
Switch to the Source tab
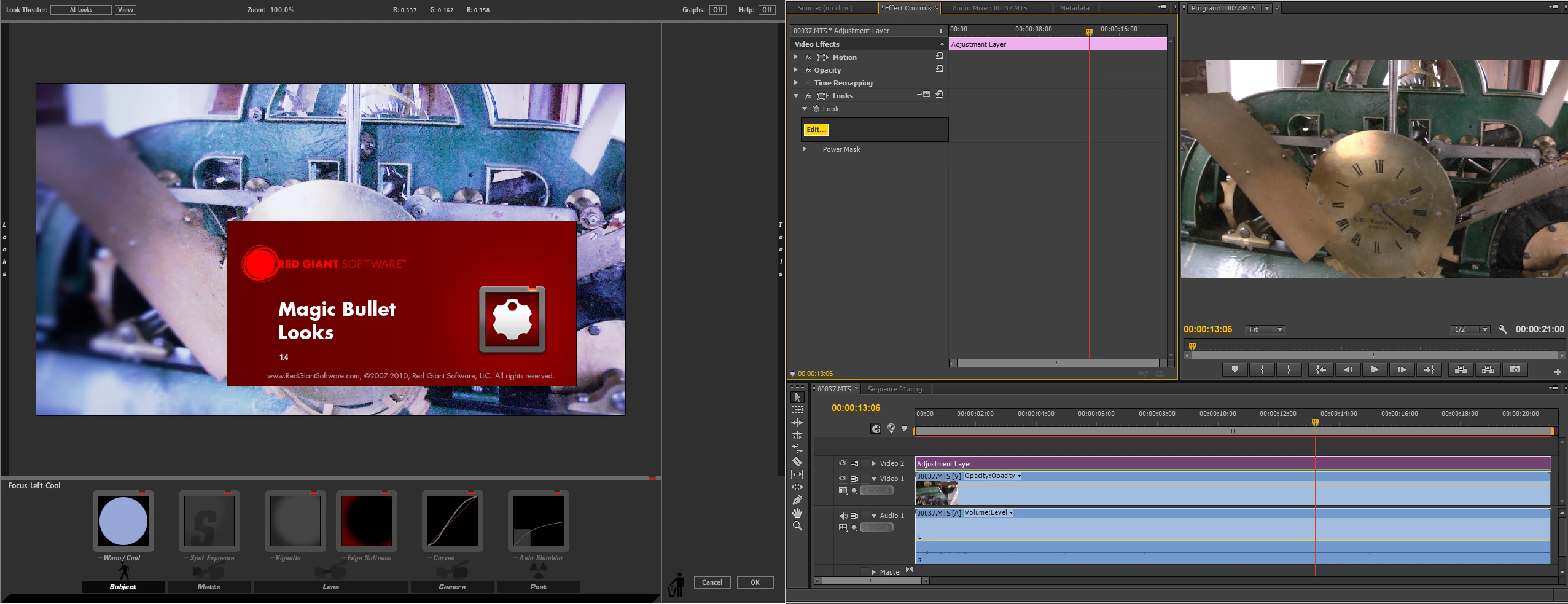(825, 8)
